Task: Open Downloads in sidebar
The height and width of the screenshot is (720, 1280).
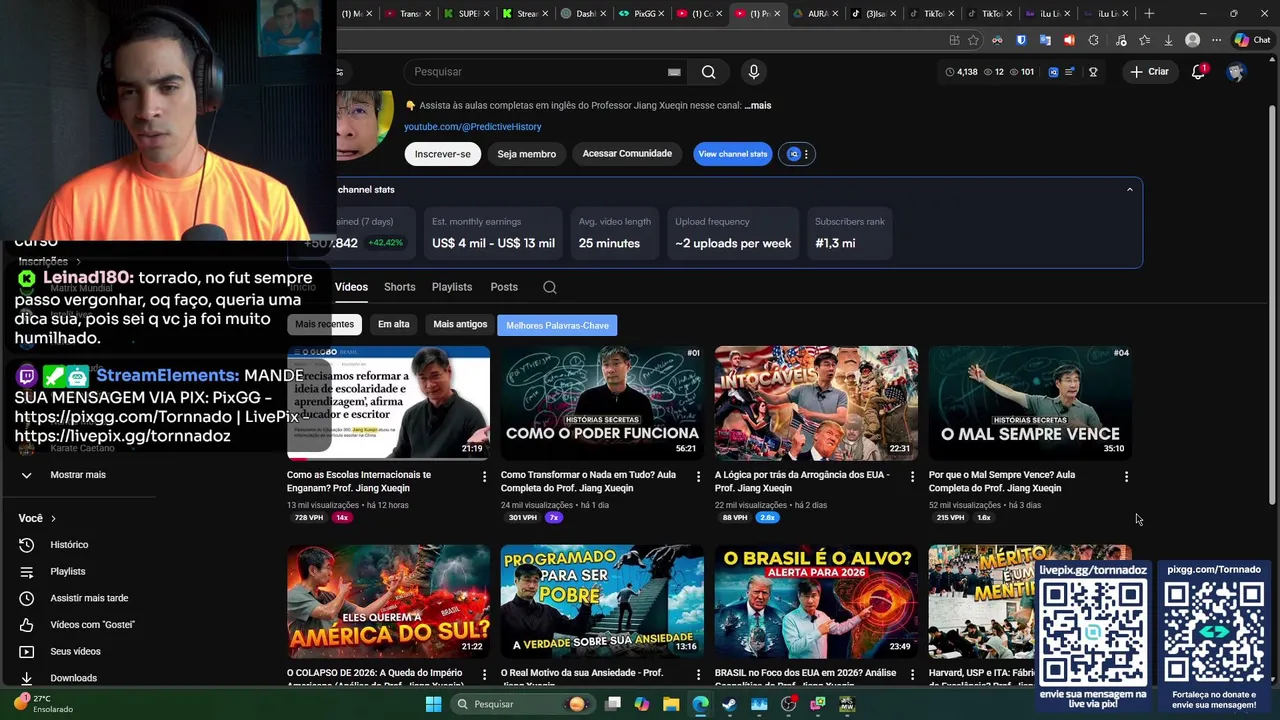Action: click(x=73, y=678)
